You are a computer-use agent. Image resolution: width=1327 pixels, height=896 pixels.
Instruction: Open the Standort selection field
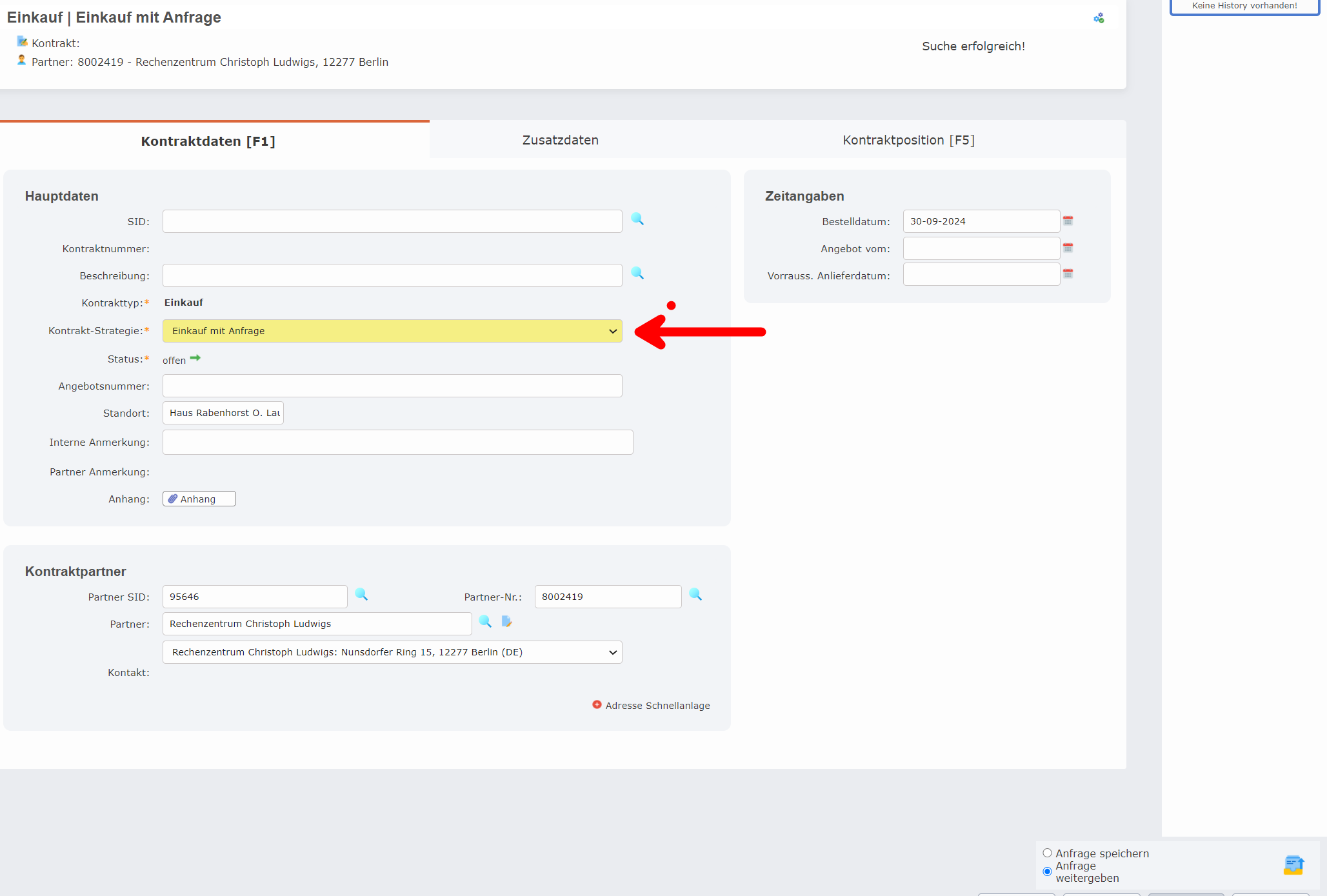(x=223, y=413)
